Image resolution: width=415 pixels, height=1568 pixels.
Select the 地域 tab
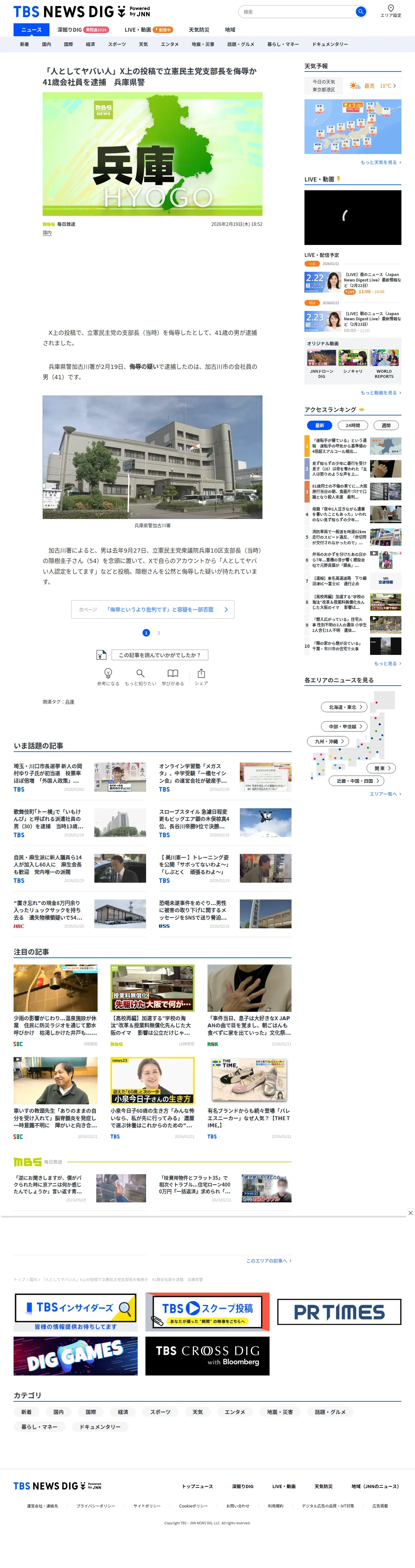[230, 29]
